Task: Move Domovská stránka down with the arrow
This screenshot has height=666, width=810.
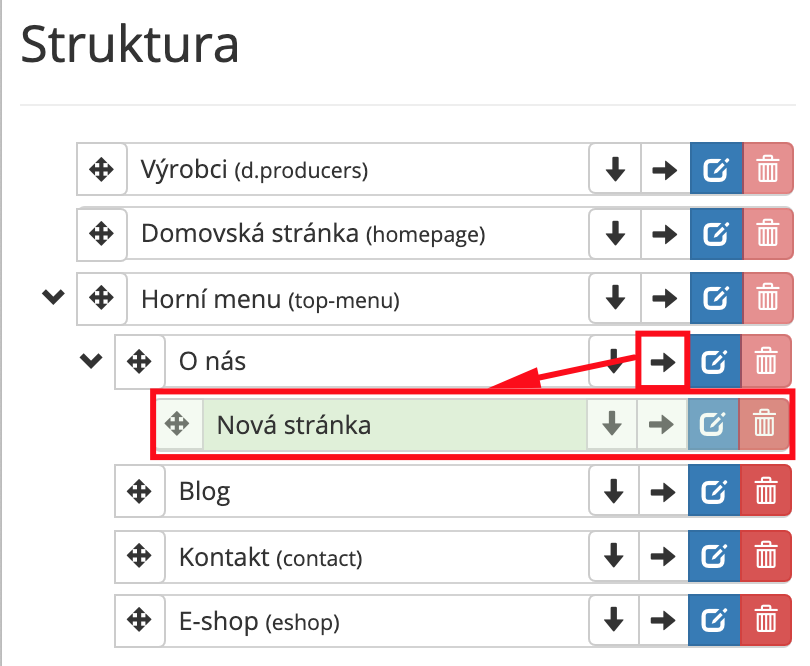Action: [x=615, y=234]
